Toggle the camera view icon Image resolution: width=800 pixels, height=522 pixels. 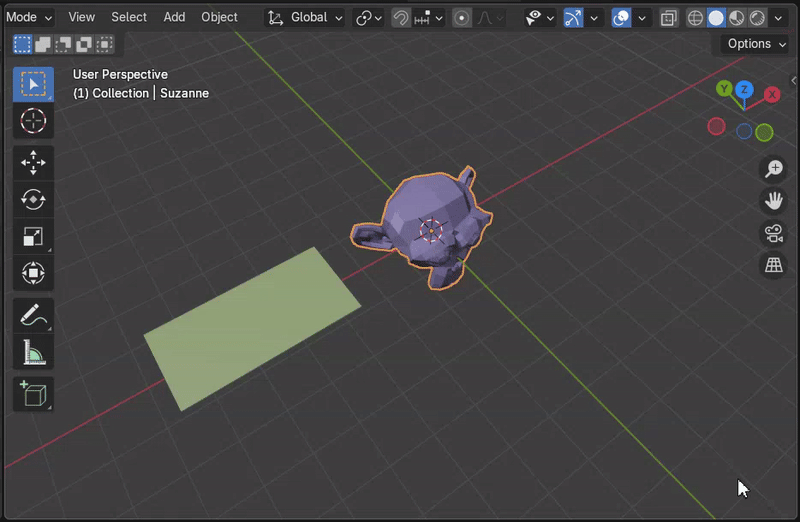(x=773, y=233)
